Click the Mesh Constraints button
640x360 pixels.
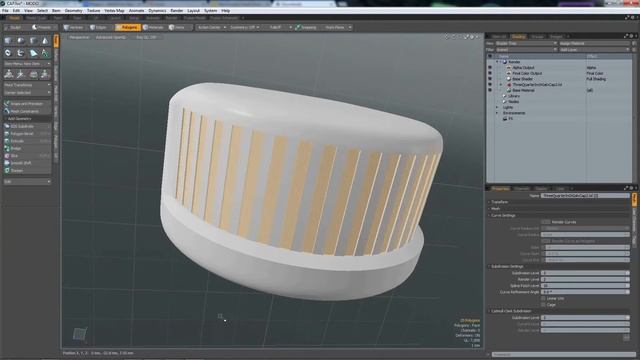[27, 111]
